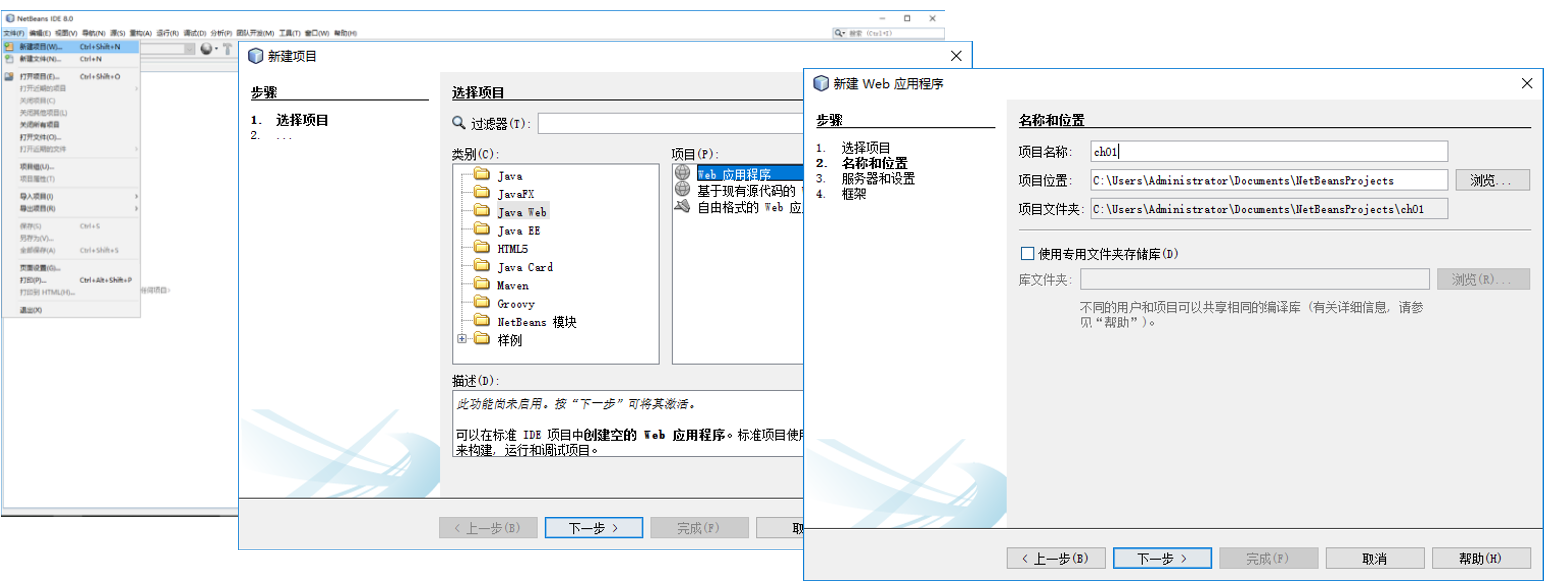Open the dropdown arrow beside toolbar globe icon

click(x=215, y=48)
